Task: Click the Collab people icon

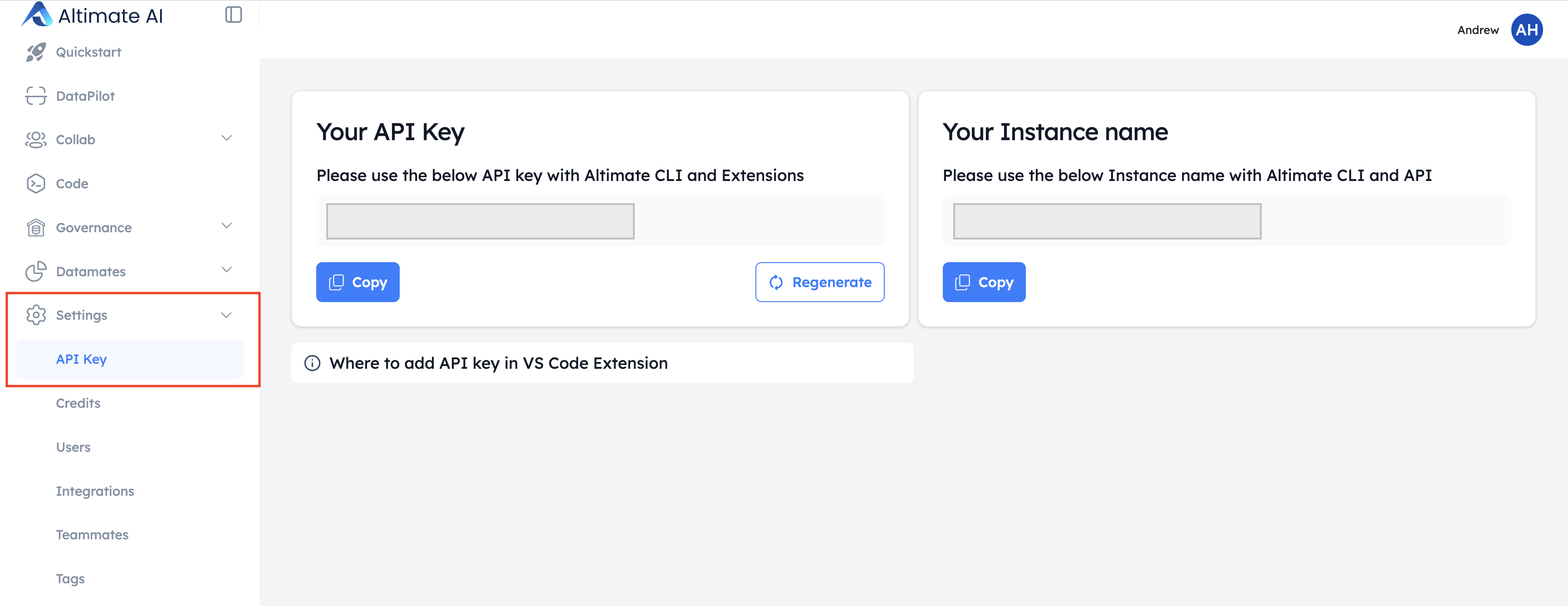Action: (36, 140)
